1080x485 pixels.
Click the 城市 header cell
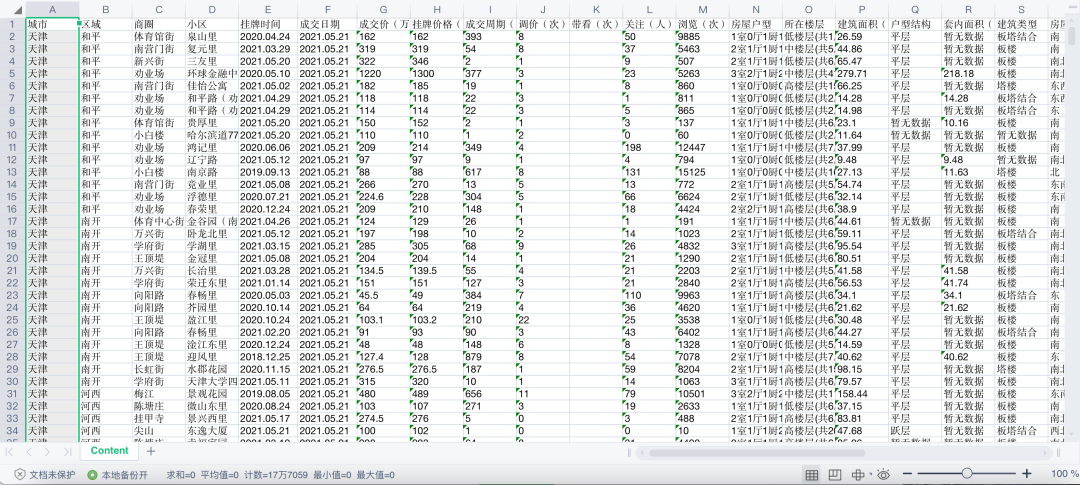(52, 24)
